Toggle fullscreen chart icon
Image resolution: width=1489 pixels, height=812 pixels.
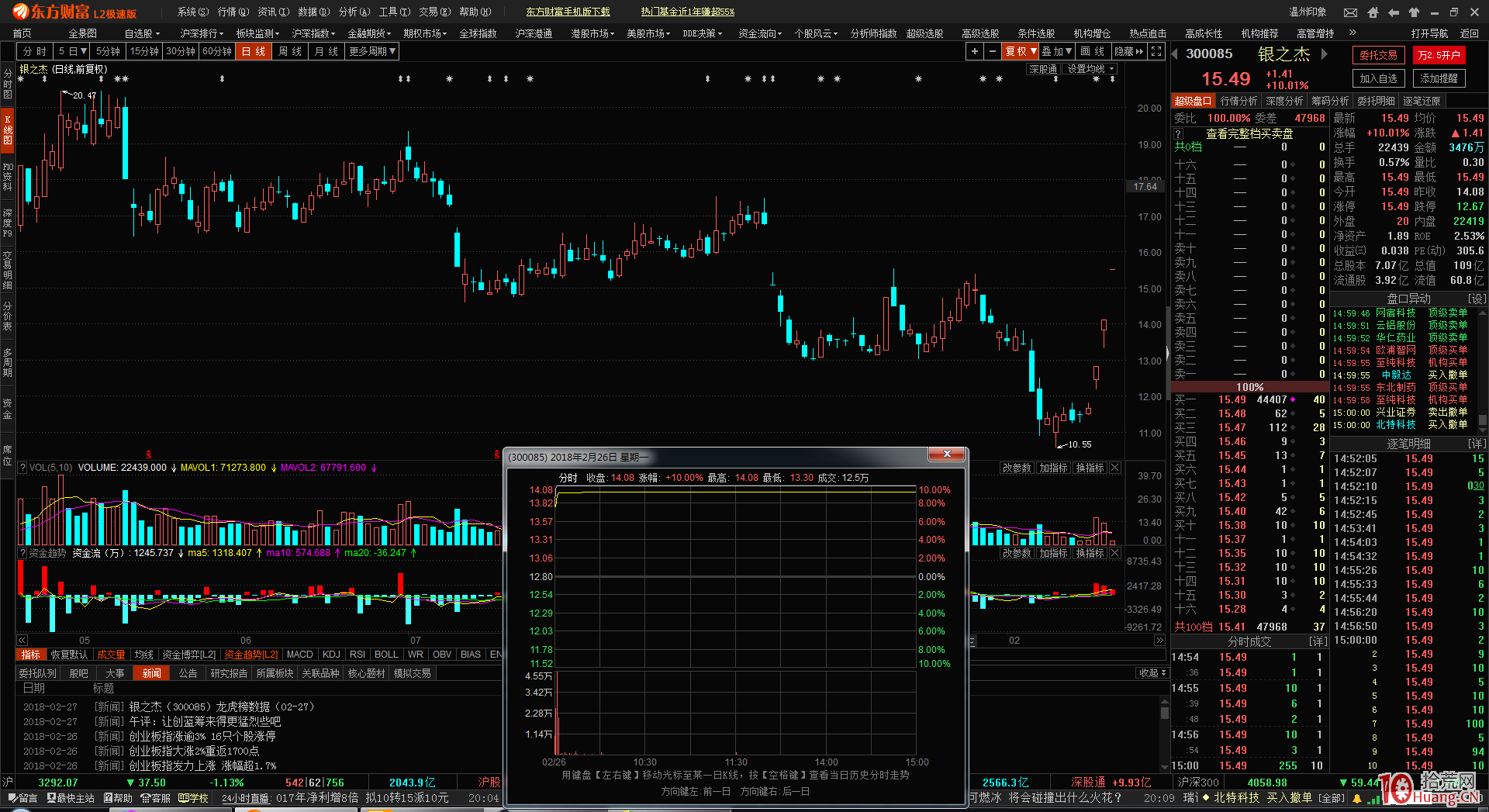click(x=1156, y=51)
